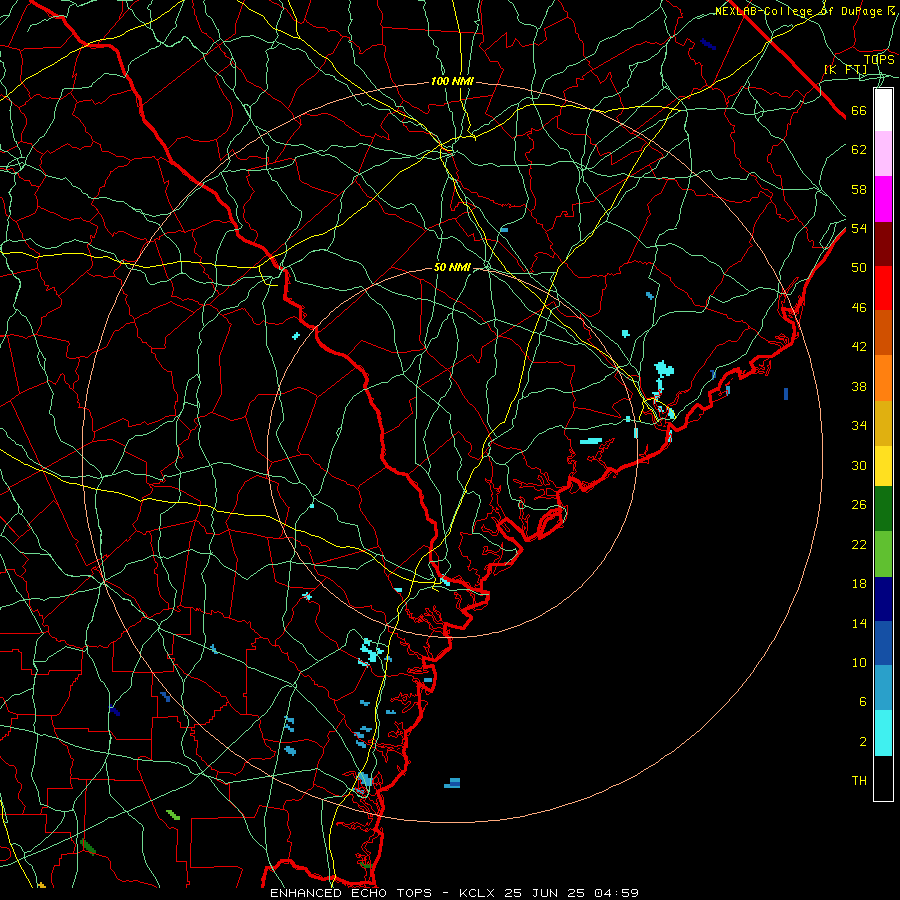Click the light orange legend swatch

point(883,378)
